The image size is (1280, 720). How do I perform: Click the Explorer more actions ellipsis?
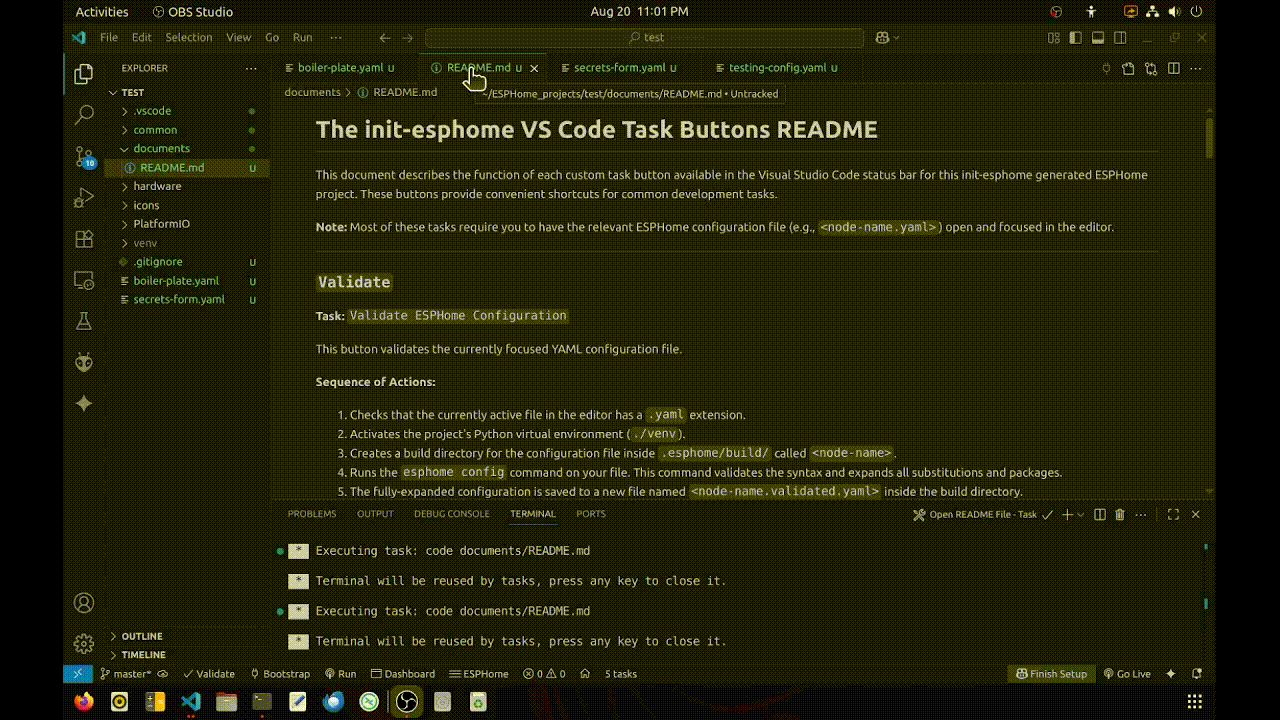[251, 68]
